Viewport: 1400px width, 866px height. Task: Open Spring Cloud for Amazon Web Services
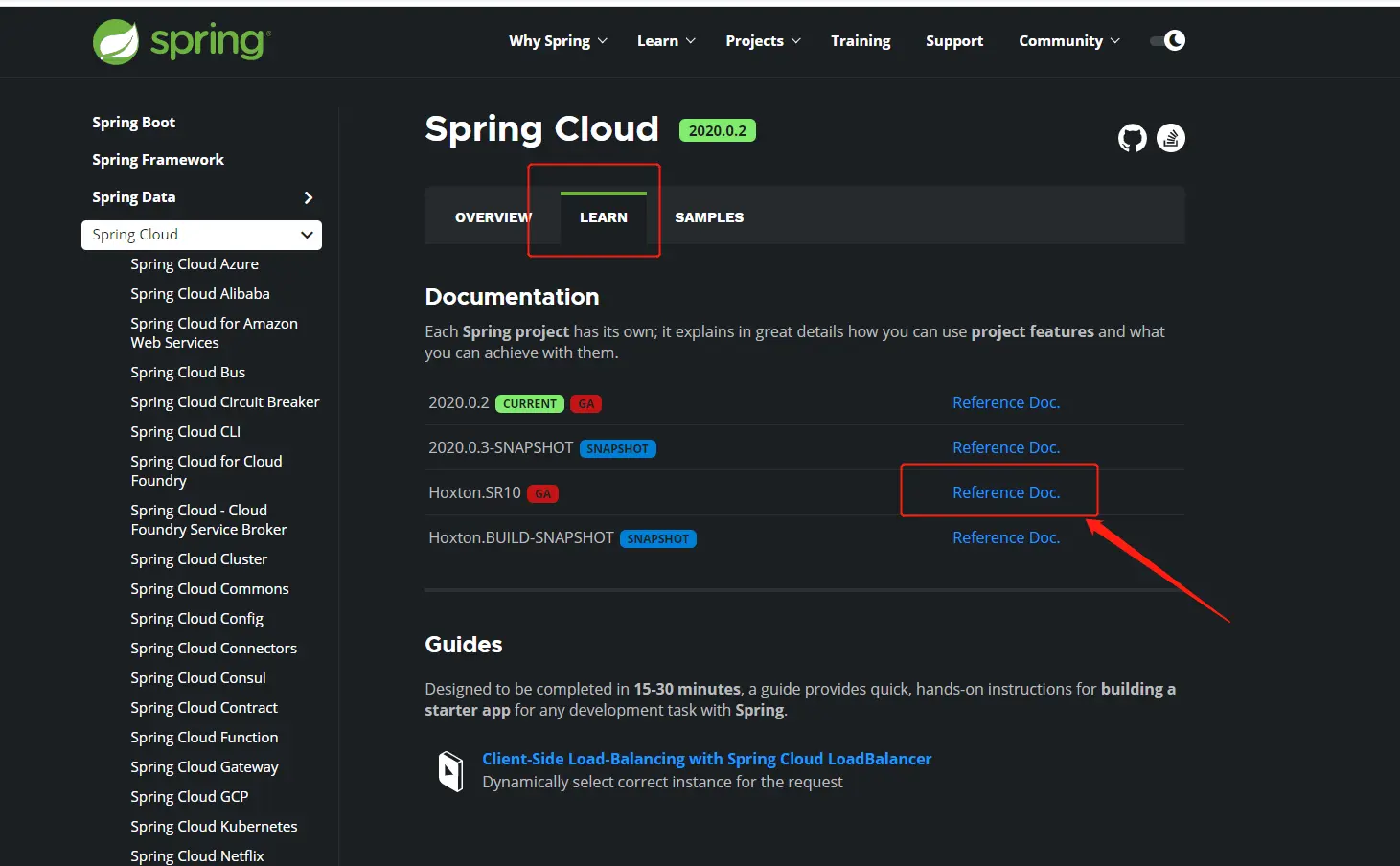point(214,333)
